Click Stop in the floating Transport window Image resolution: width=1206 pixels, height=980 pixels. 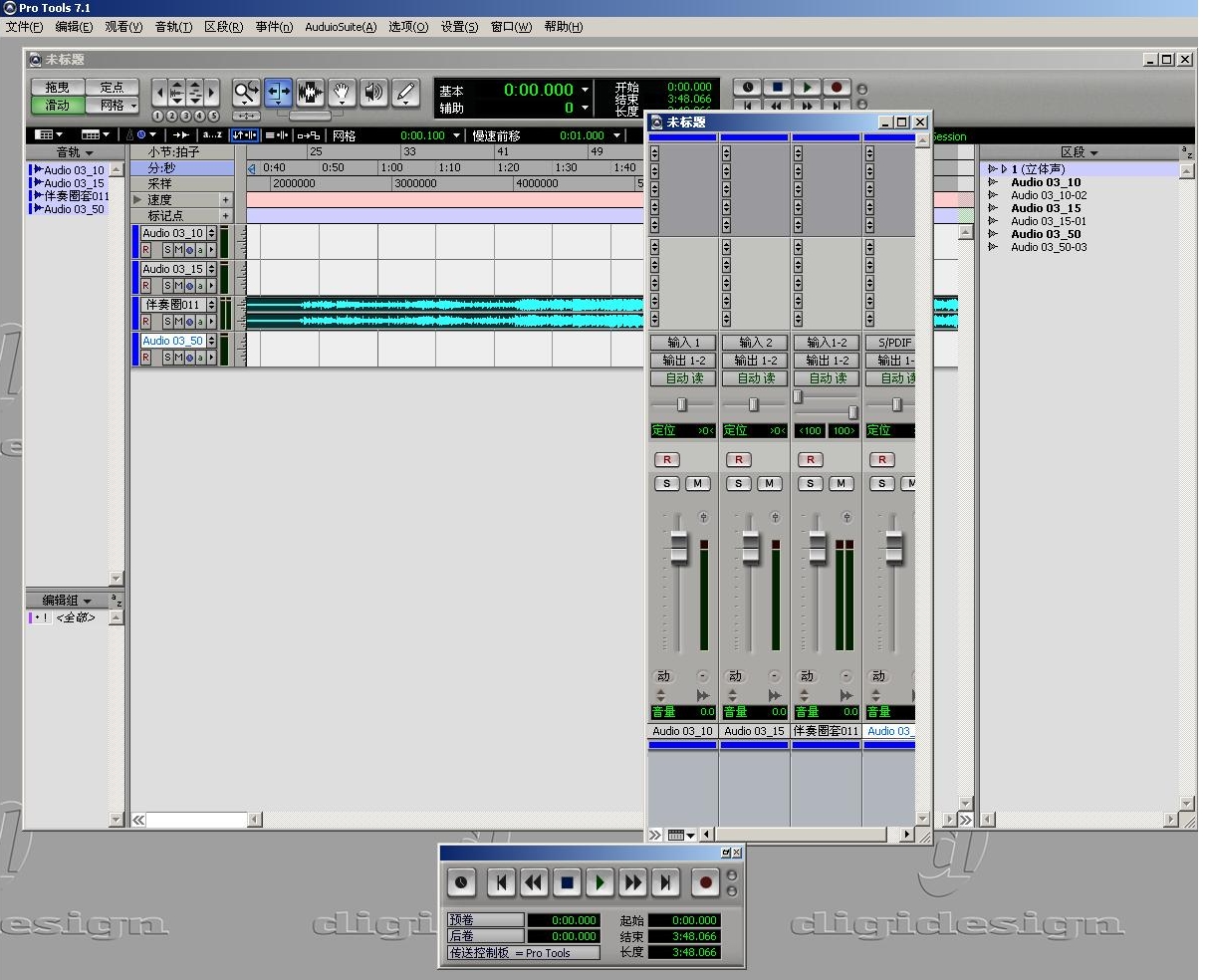click(x=567, y=882)
